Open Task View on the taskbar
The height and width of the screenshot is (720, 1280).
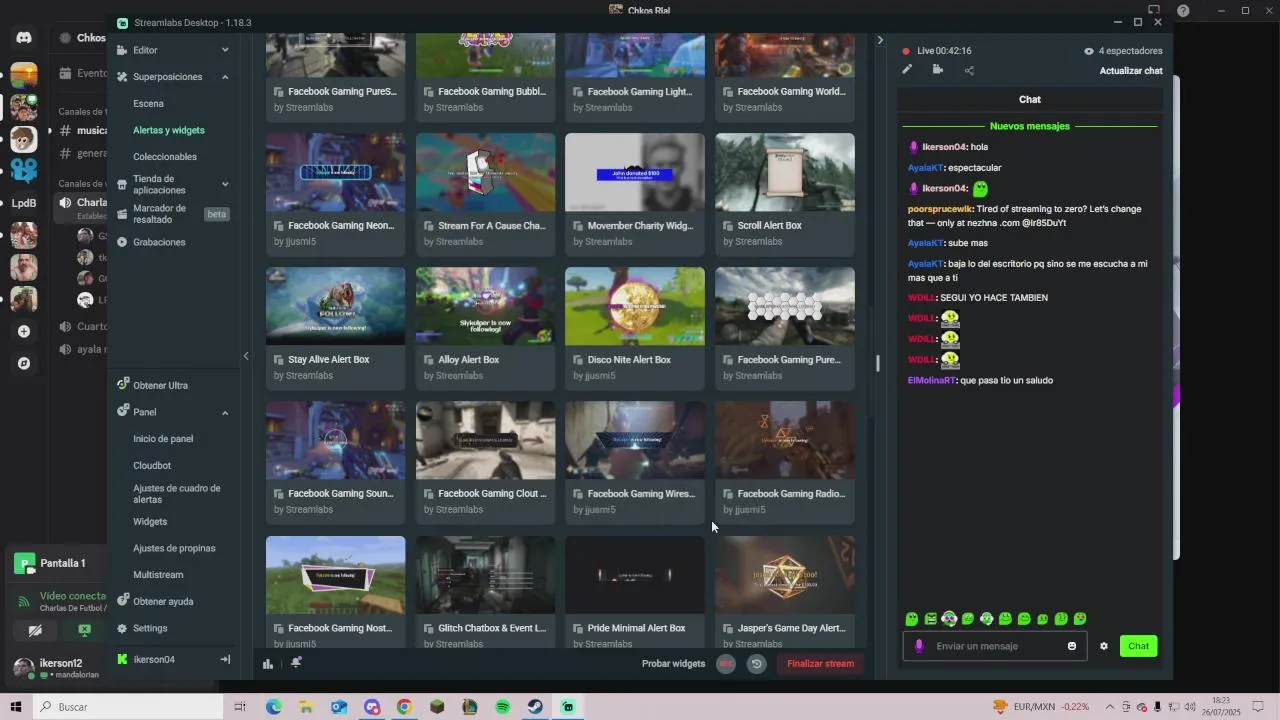click(x=240, y=707)
